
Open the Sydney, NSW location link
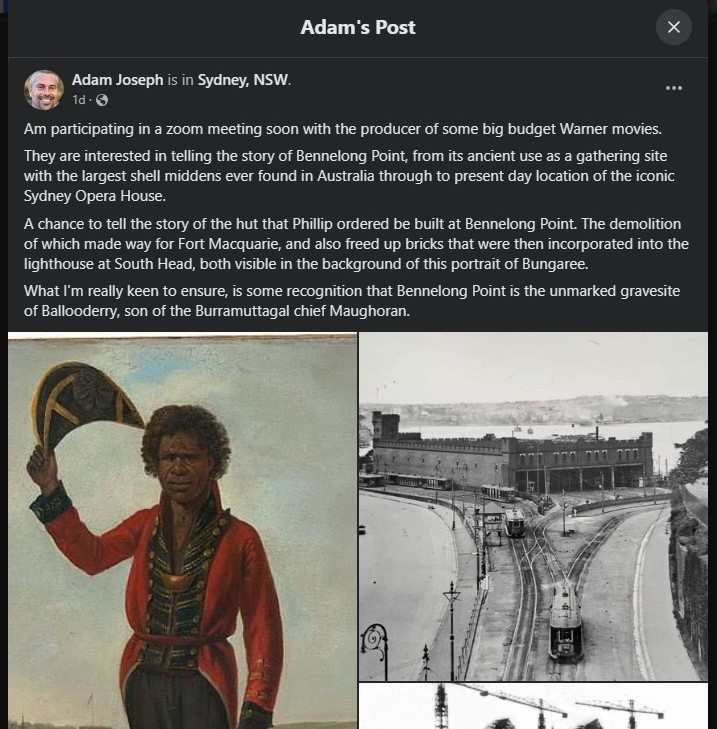tap(243, 80)
